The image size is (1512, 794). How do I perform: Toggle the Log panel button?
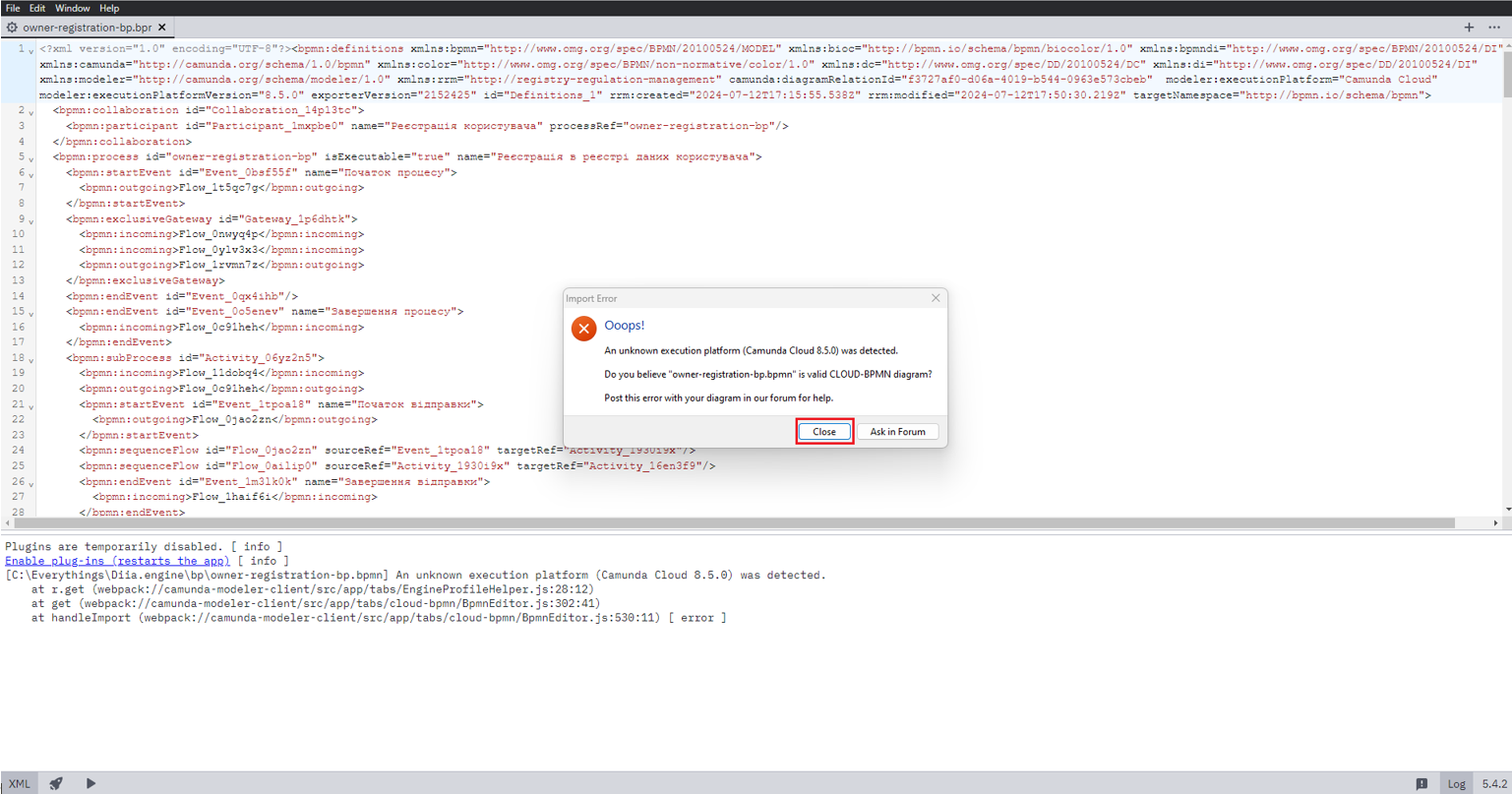point(1456,784)
